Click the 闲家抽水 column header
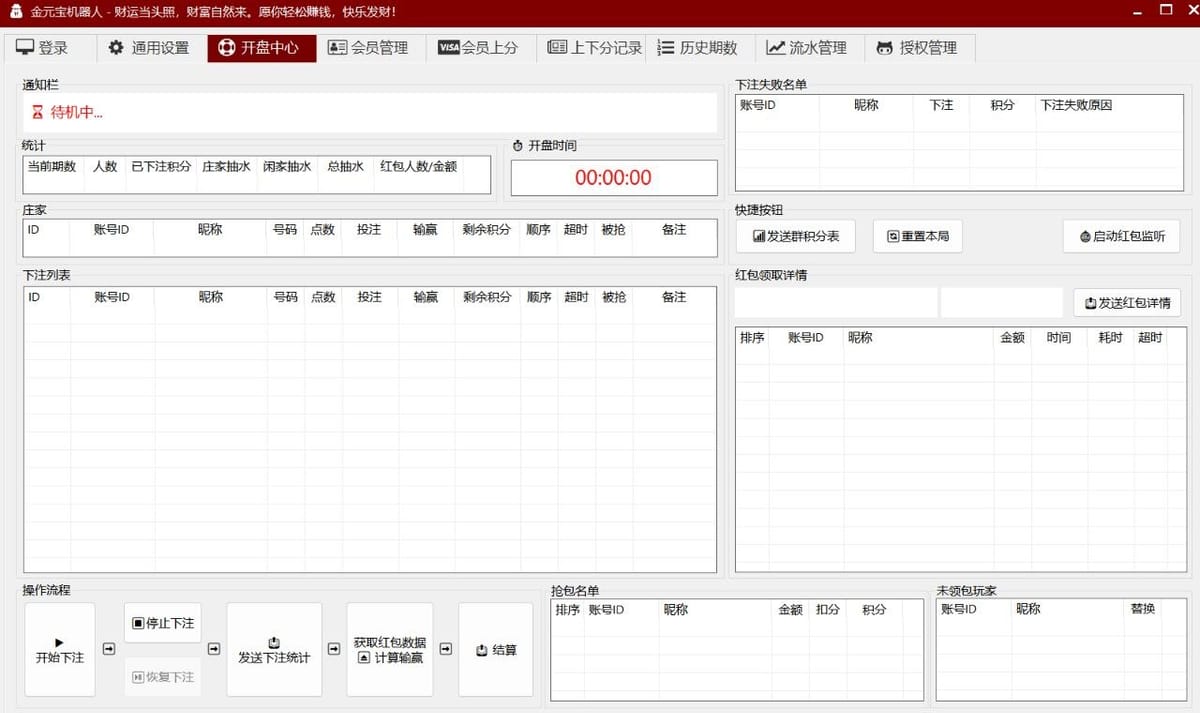 click(287, 167)
